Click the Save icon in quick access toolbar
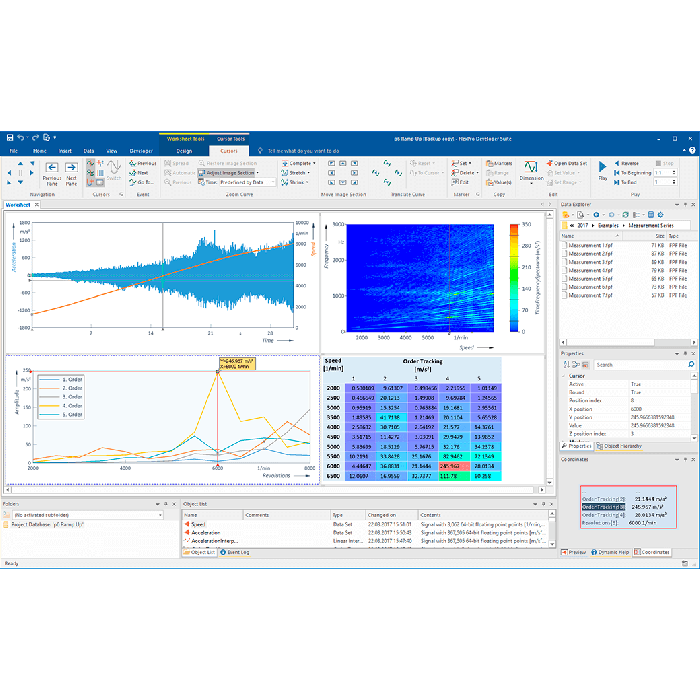The width and height of the screenshot is (700, 700). tap(10, 137)
